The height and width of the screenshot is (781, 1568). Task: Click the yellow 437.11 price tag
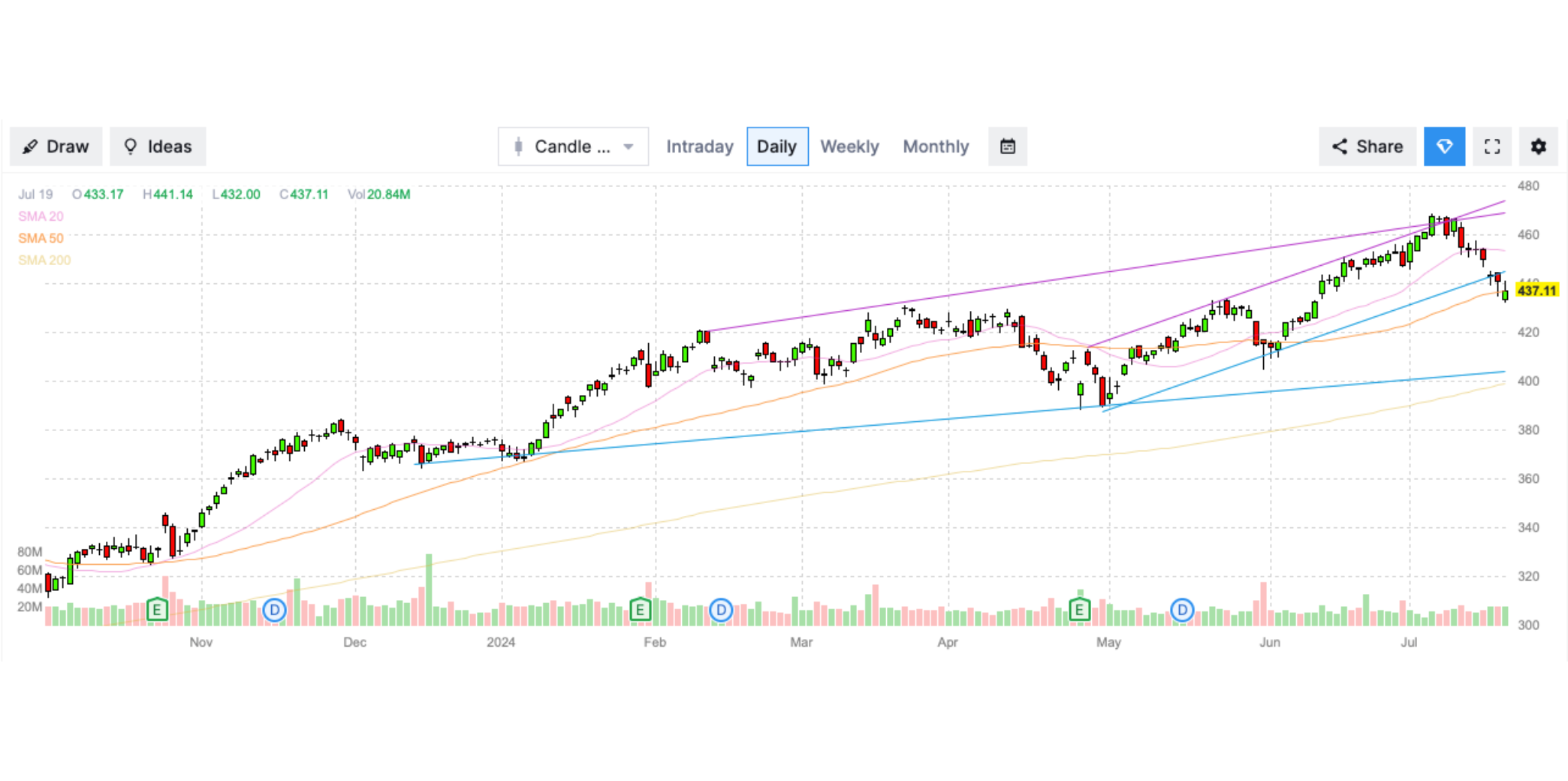click(1536, 290)
